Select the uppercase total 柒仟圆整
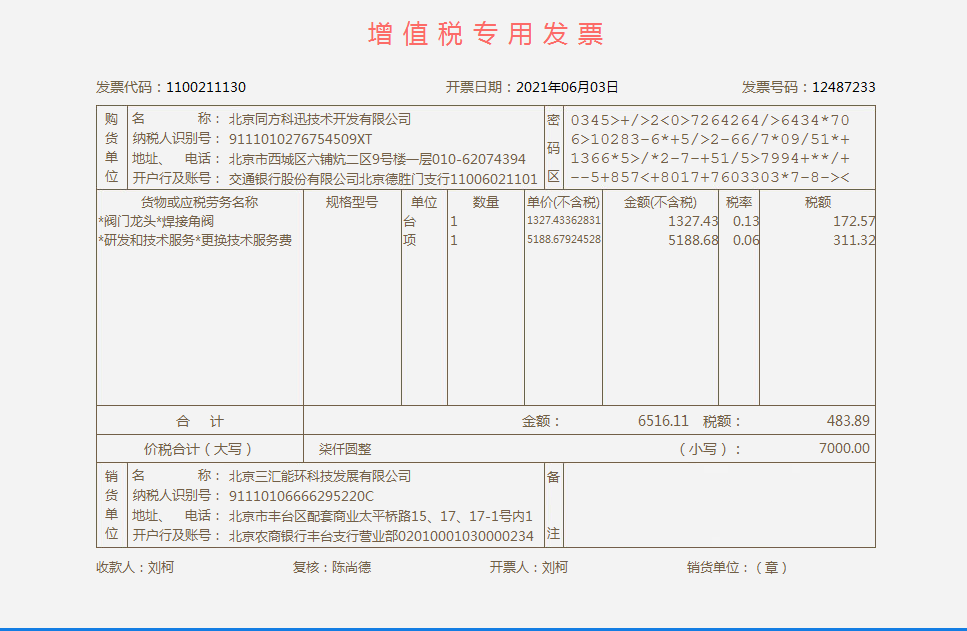This screenshot has width=967, height=631. 345,449
